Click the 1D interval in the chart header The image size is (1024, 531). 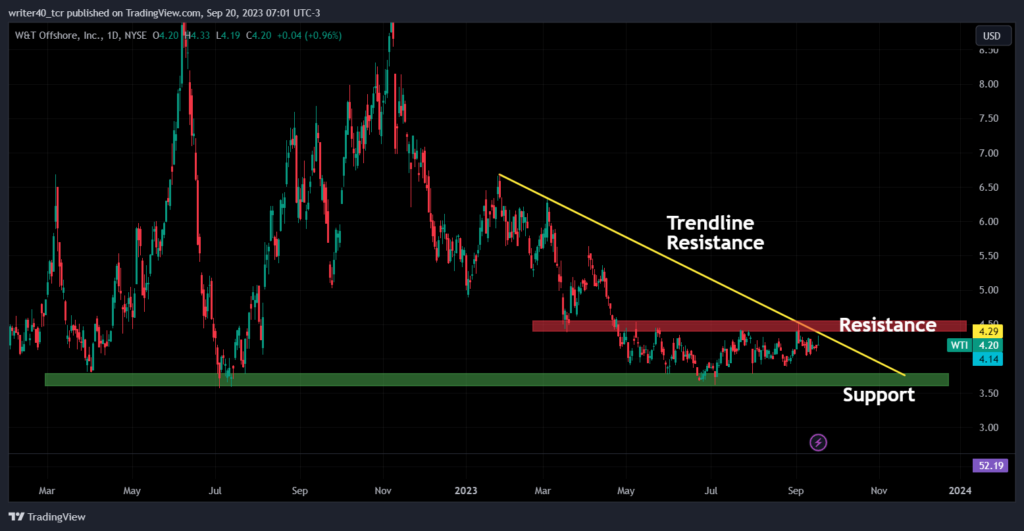[x=113, y=35]
